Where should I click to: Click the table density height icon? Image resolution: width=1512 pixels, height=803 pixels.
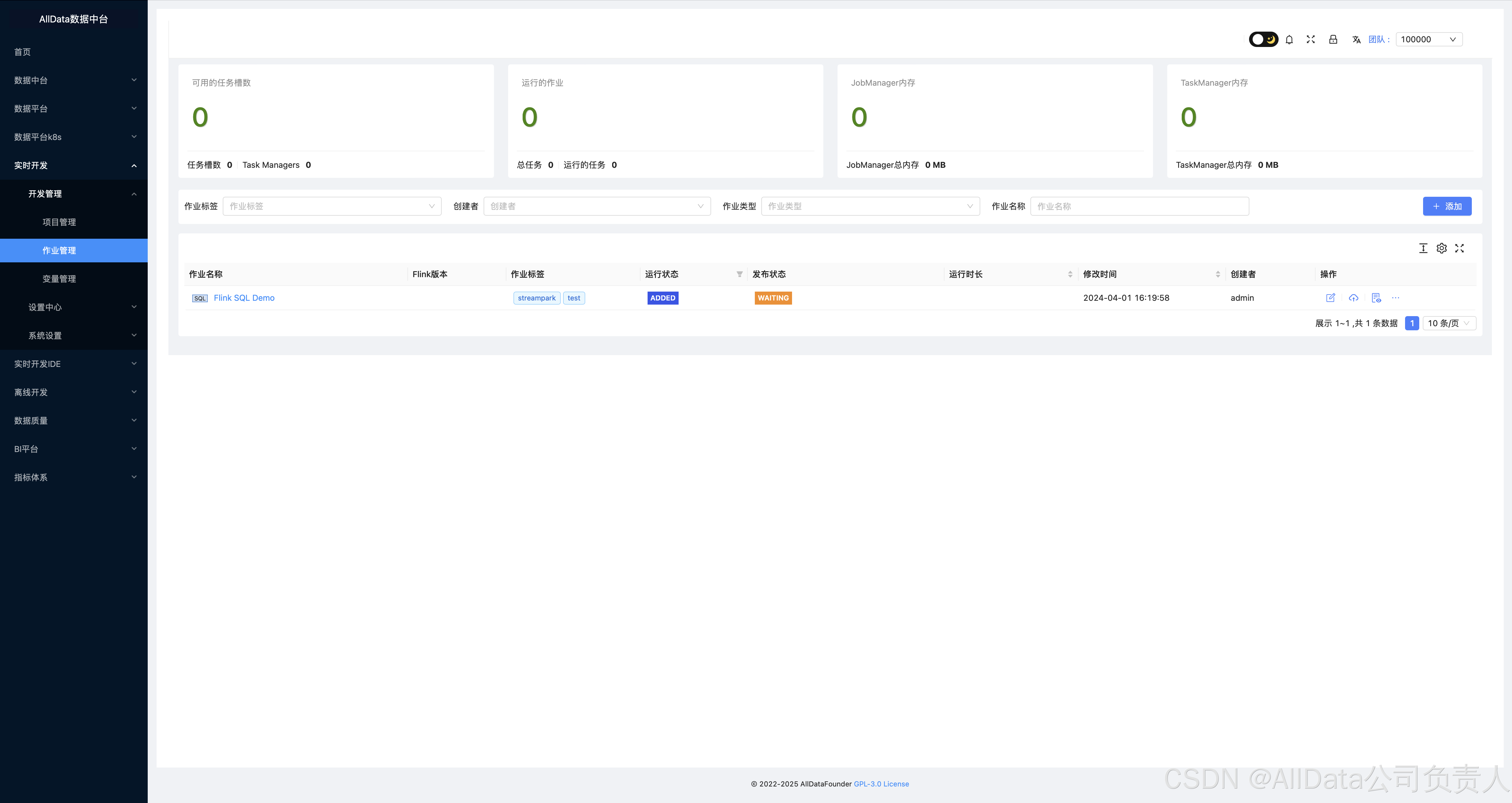click(x=1423, y=248)
